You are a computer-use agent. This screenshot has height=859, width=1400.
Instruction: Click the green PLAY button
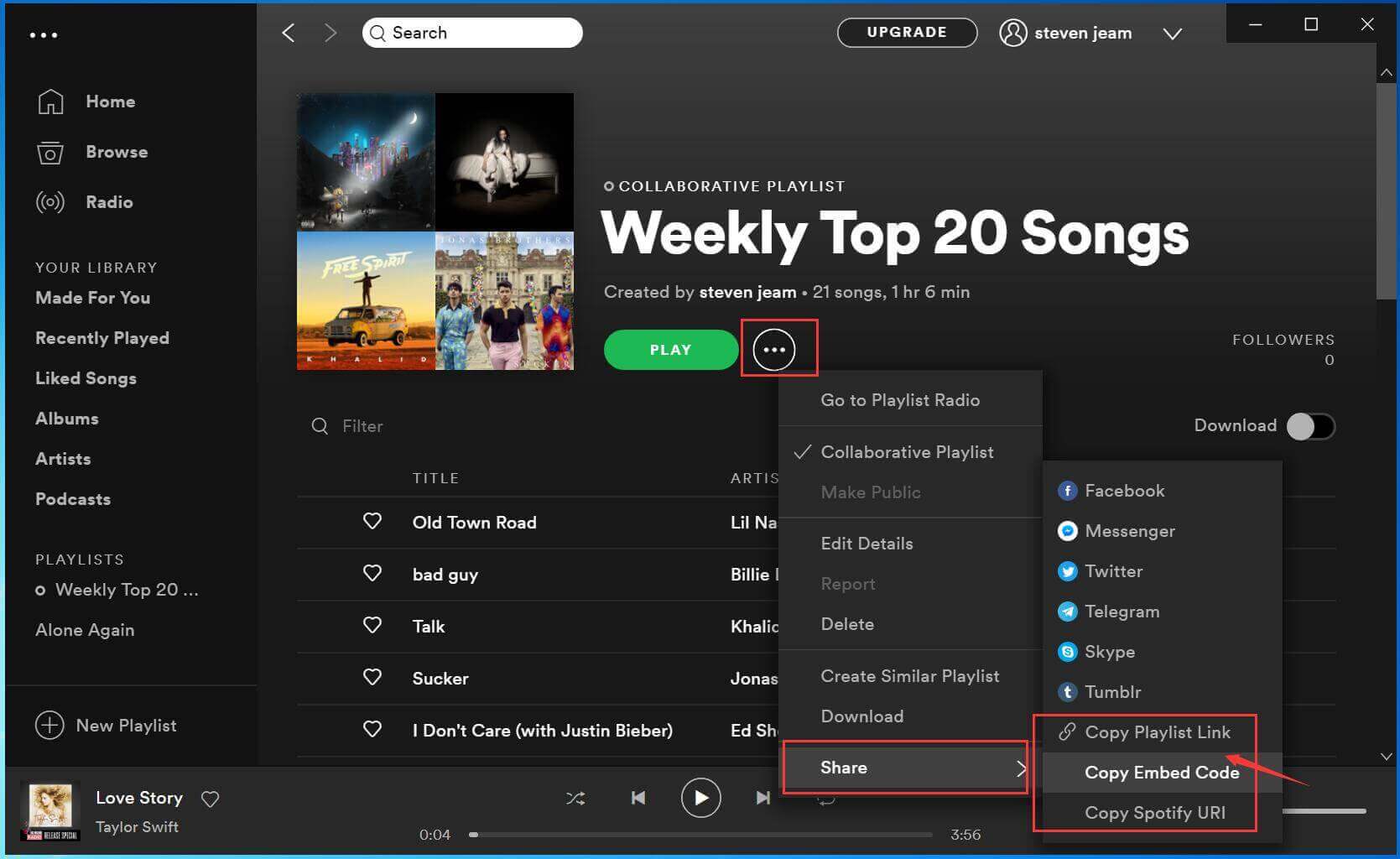[671, 350]
